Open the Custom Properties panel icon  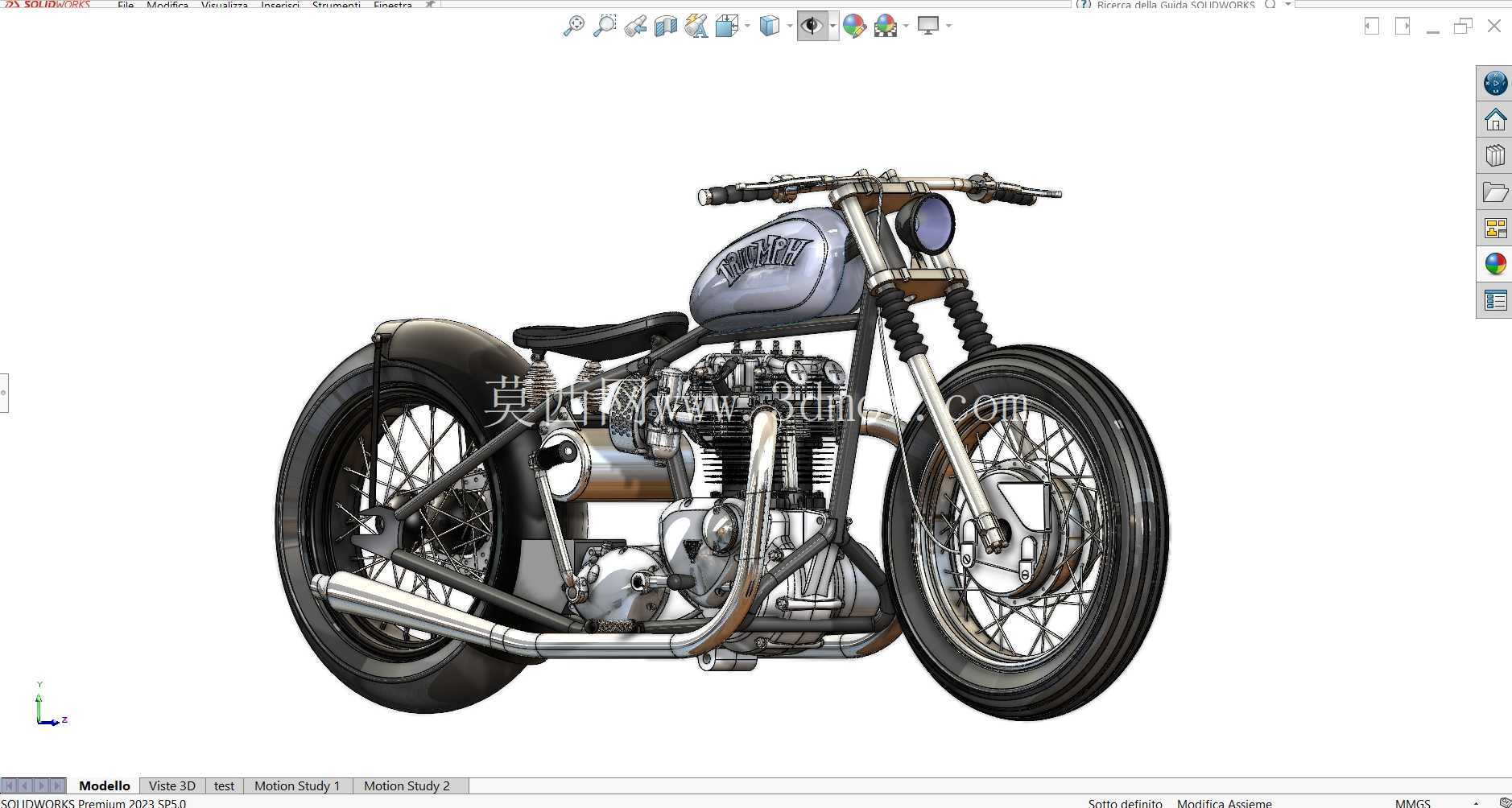click(1495, 301)
